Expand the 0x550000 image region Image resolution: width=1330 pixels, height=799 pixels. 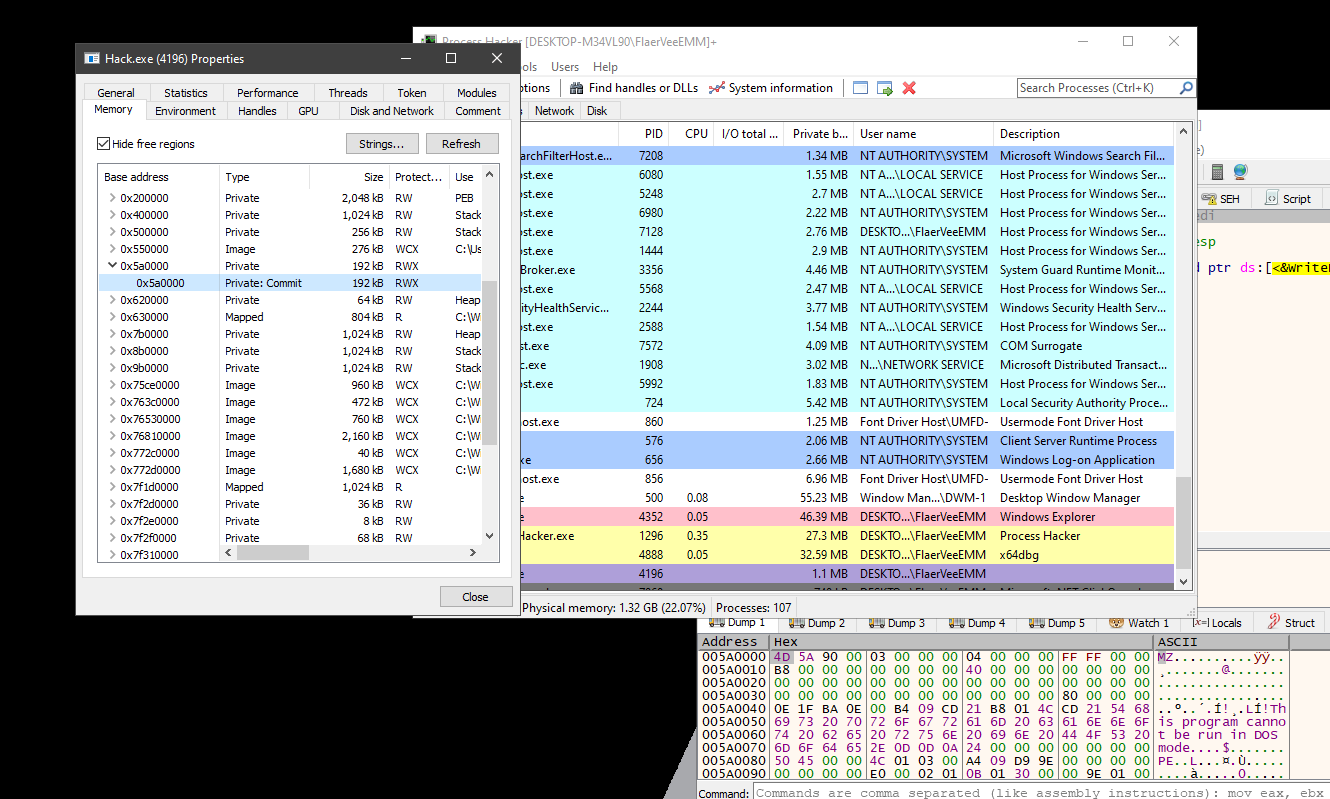112,249
